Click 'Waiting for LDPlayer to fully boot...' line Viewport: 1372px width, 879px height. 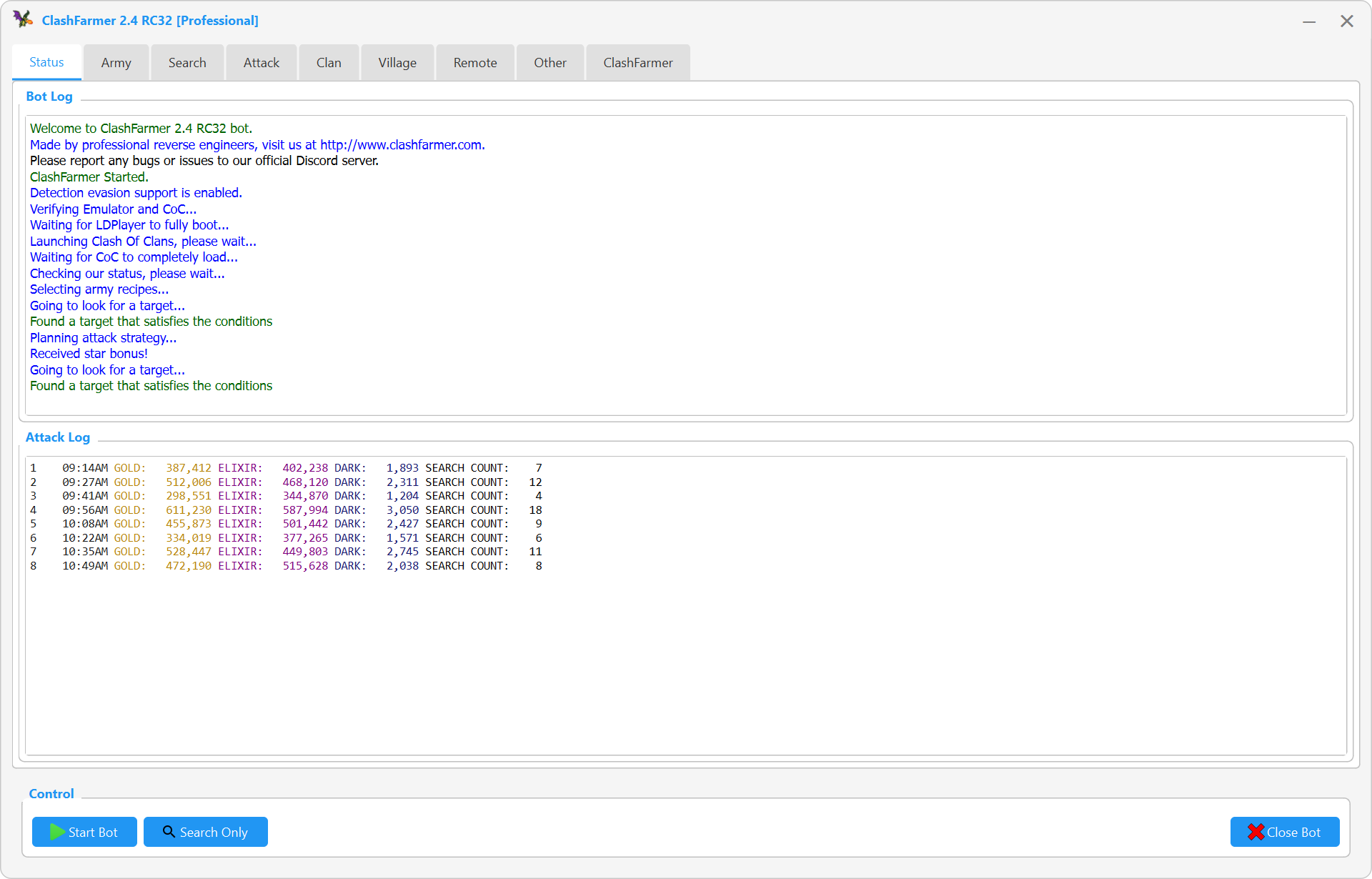tap(129, 225)
